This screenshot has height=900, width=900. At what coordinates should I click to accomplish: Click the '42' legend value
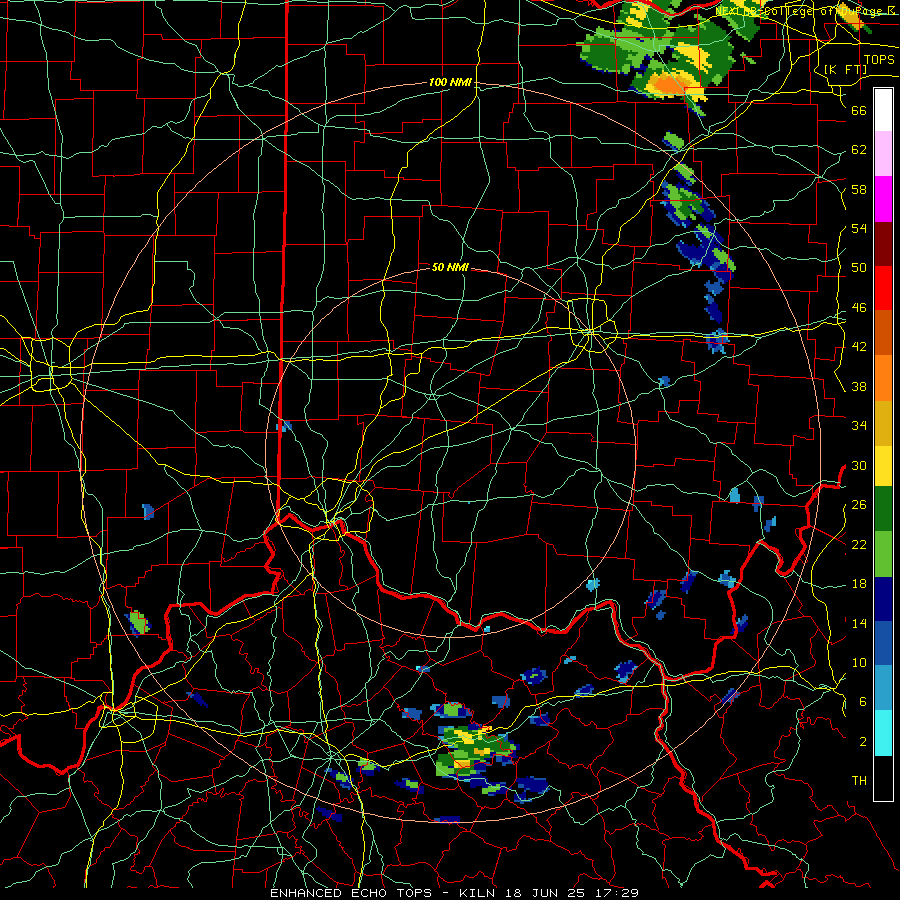coord(859,347)
